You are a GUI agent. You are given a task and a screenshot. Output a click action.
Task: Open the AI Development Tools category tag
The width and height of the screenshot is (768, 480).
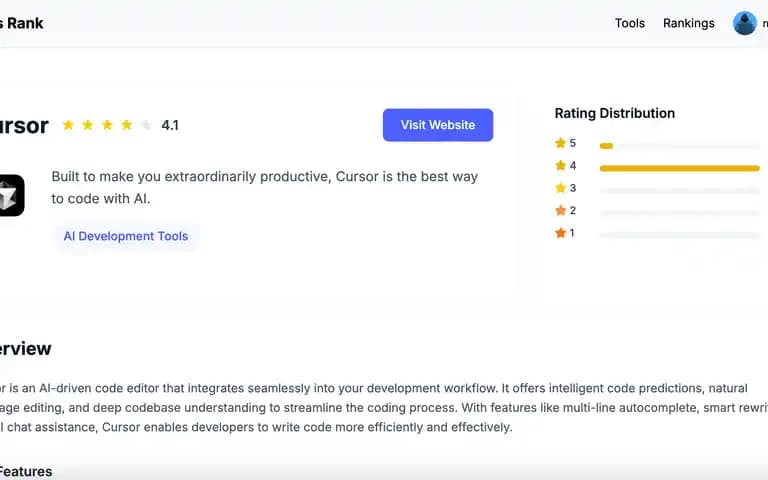126,236
